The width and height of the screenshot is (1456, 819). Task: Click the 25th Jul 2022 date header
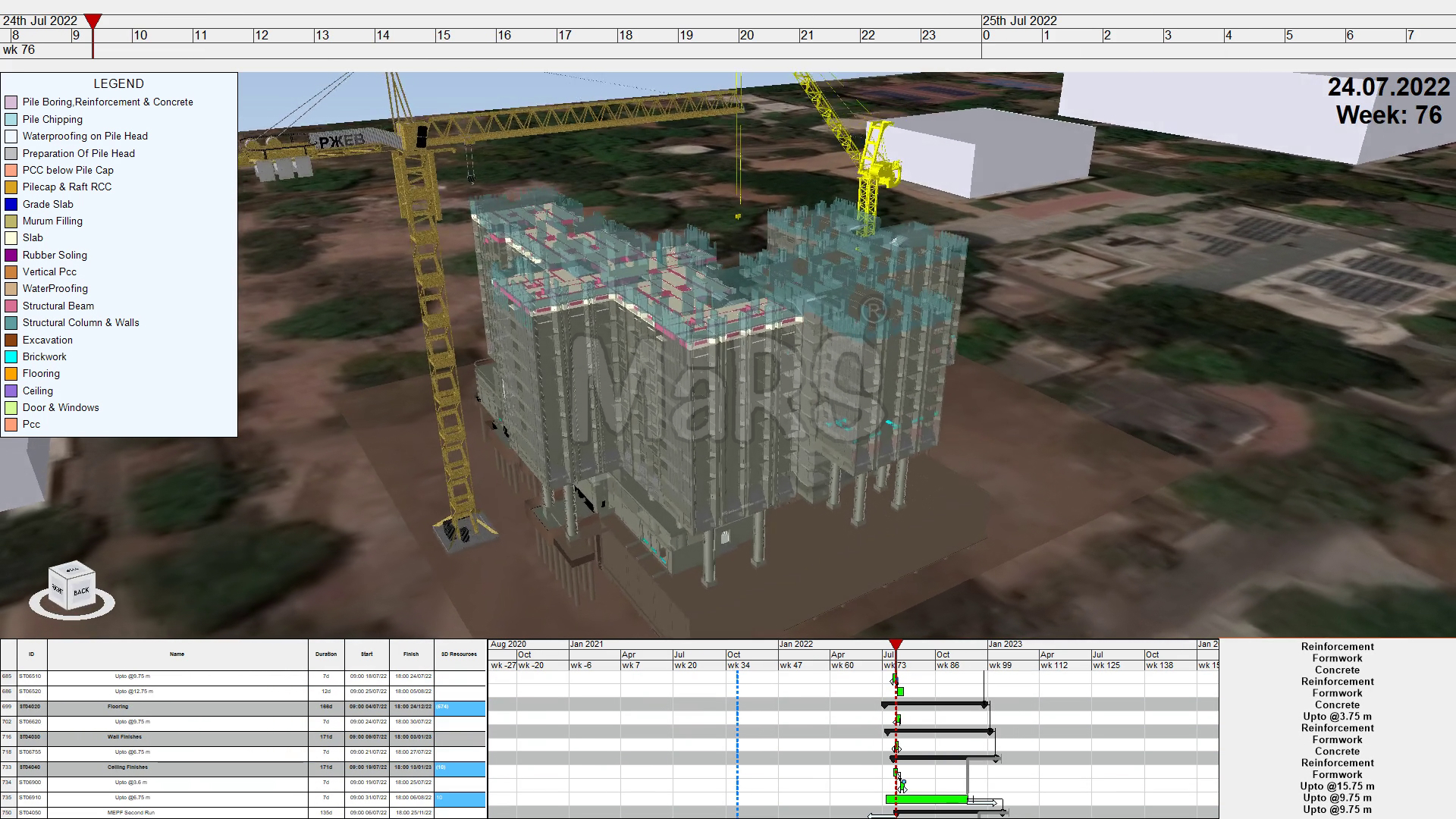[1020, 21]
